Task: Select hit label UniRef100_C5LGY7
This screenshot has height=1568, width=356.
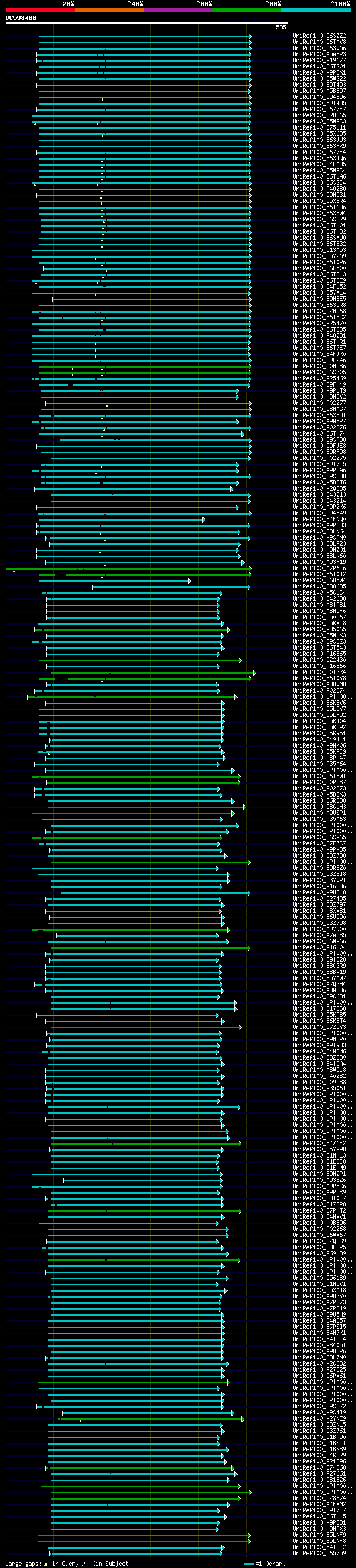Action: point(319,709)
